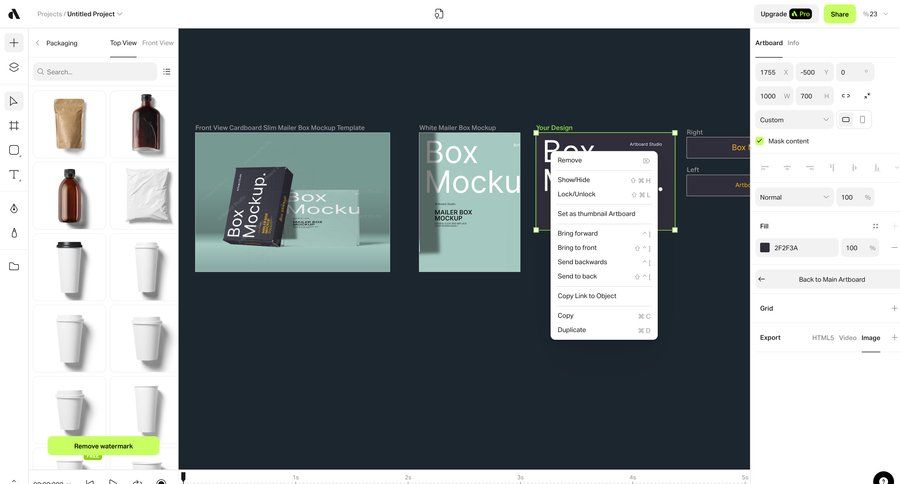Viewport: 900px width, 484px height.
Task: Toggle timeline loop button
Action: (x=137, y=482)
